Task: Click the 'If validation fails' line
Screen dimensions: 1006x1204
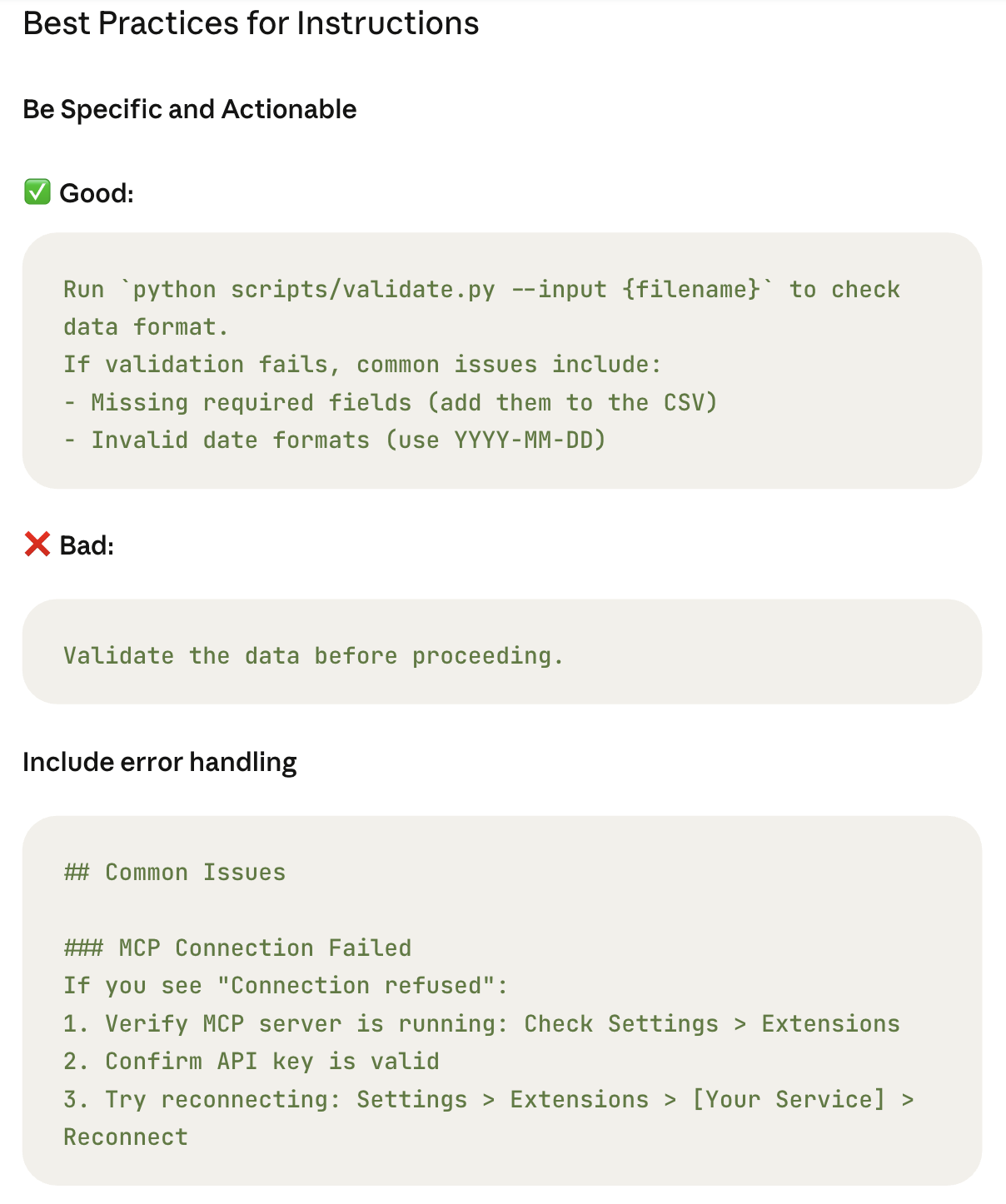Action: (x=362, y=364)
